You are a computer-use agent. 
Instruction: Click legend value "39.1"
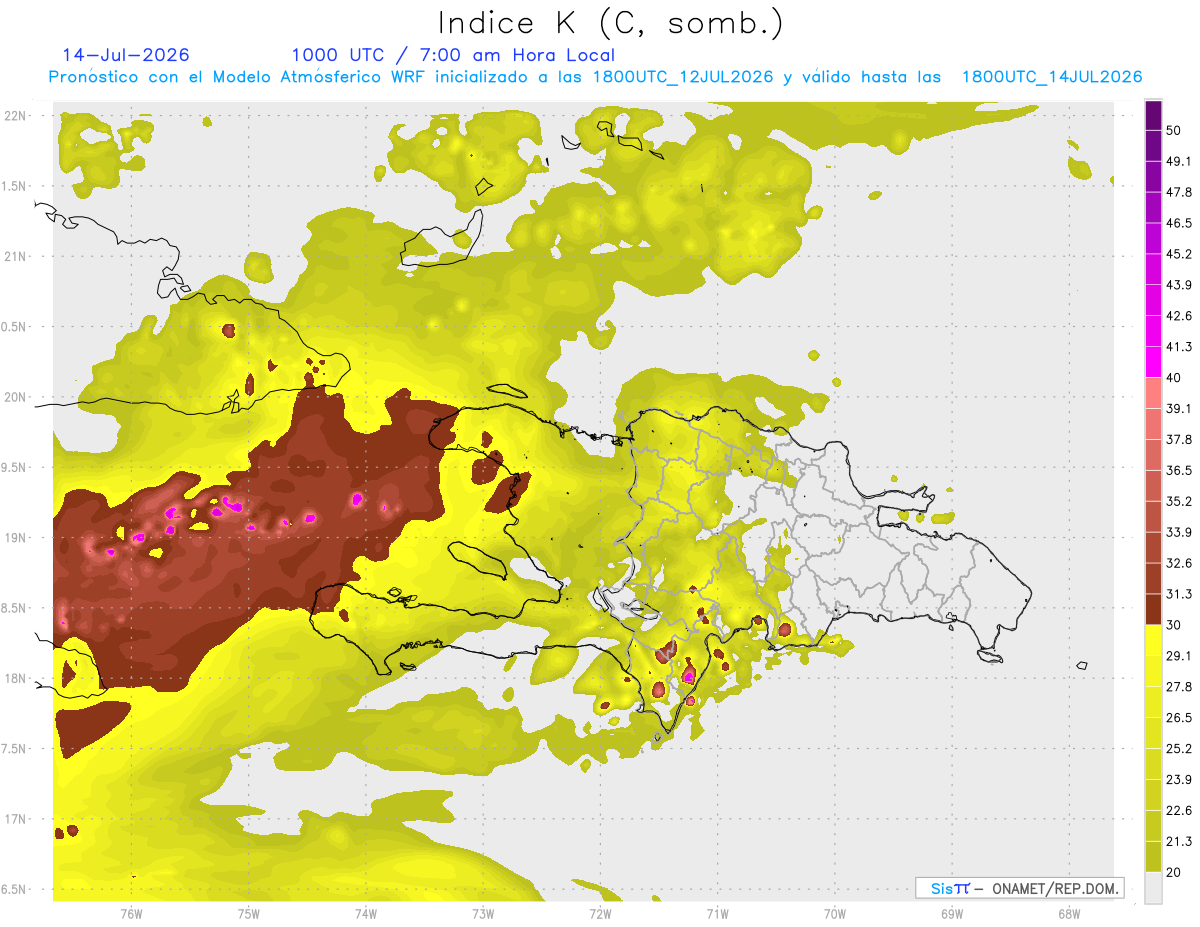pos(1179,409)
